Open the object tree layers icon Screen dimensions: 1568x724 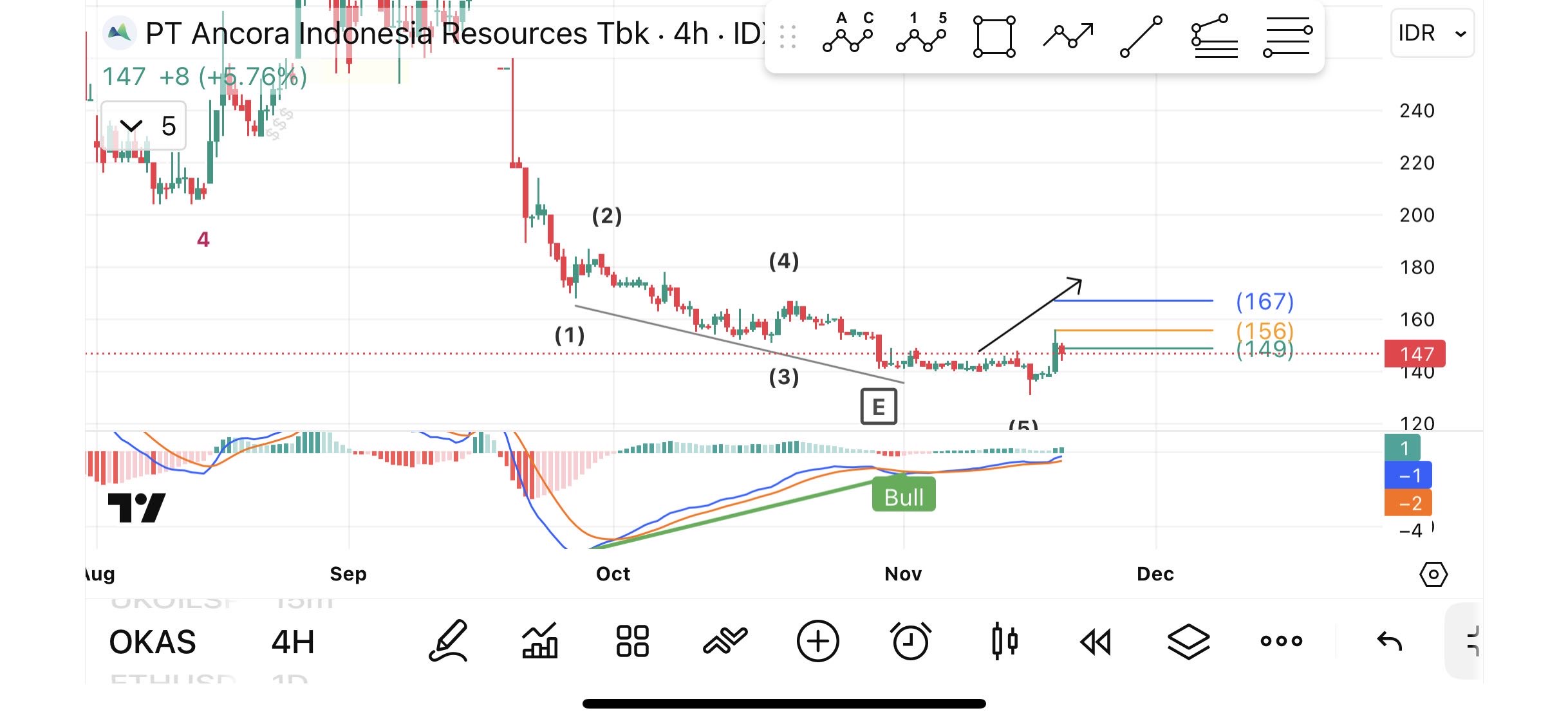[x=1188, y=642]
